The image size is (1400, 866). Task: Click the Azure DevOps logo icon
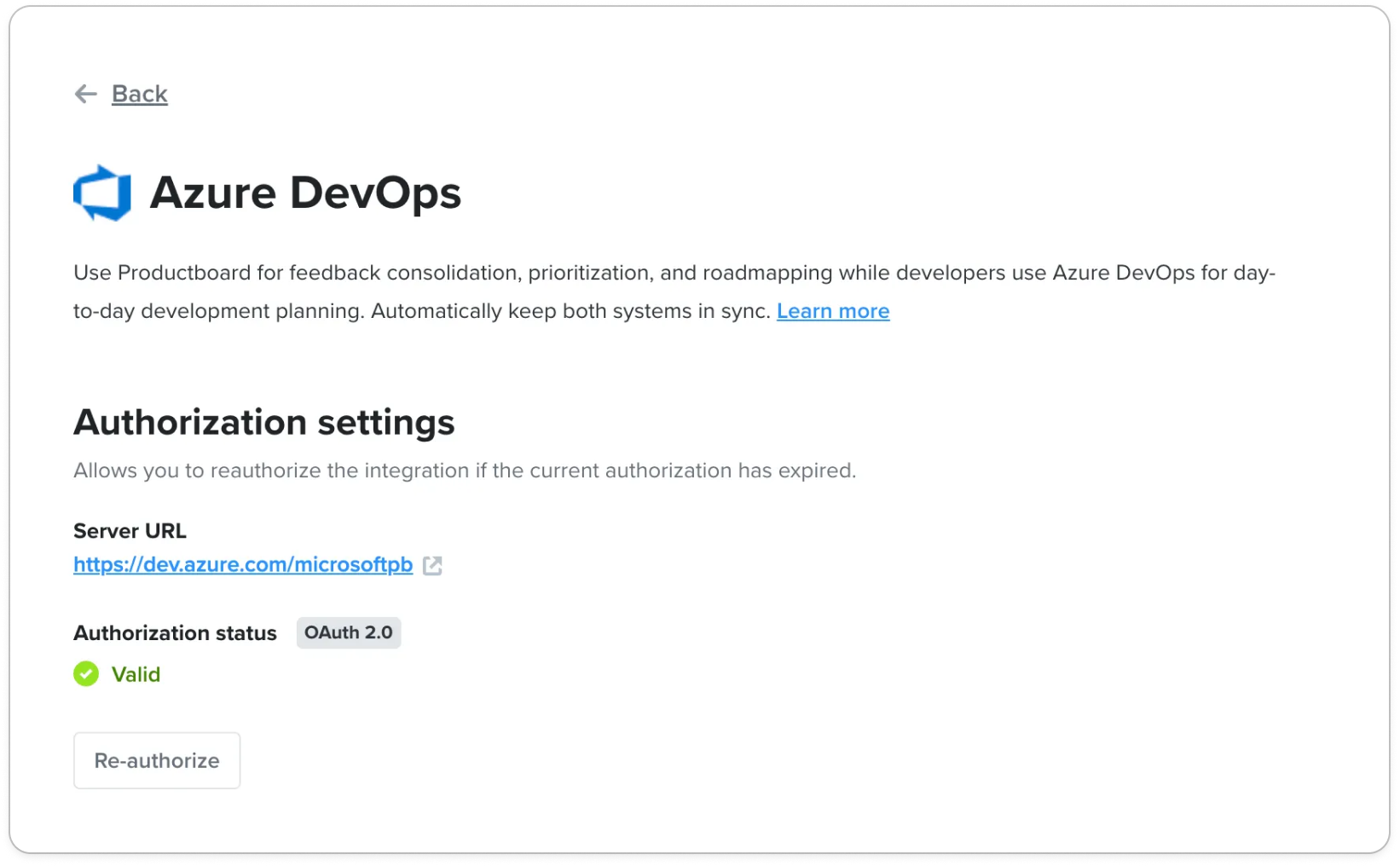coord(102,193)
